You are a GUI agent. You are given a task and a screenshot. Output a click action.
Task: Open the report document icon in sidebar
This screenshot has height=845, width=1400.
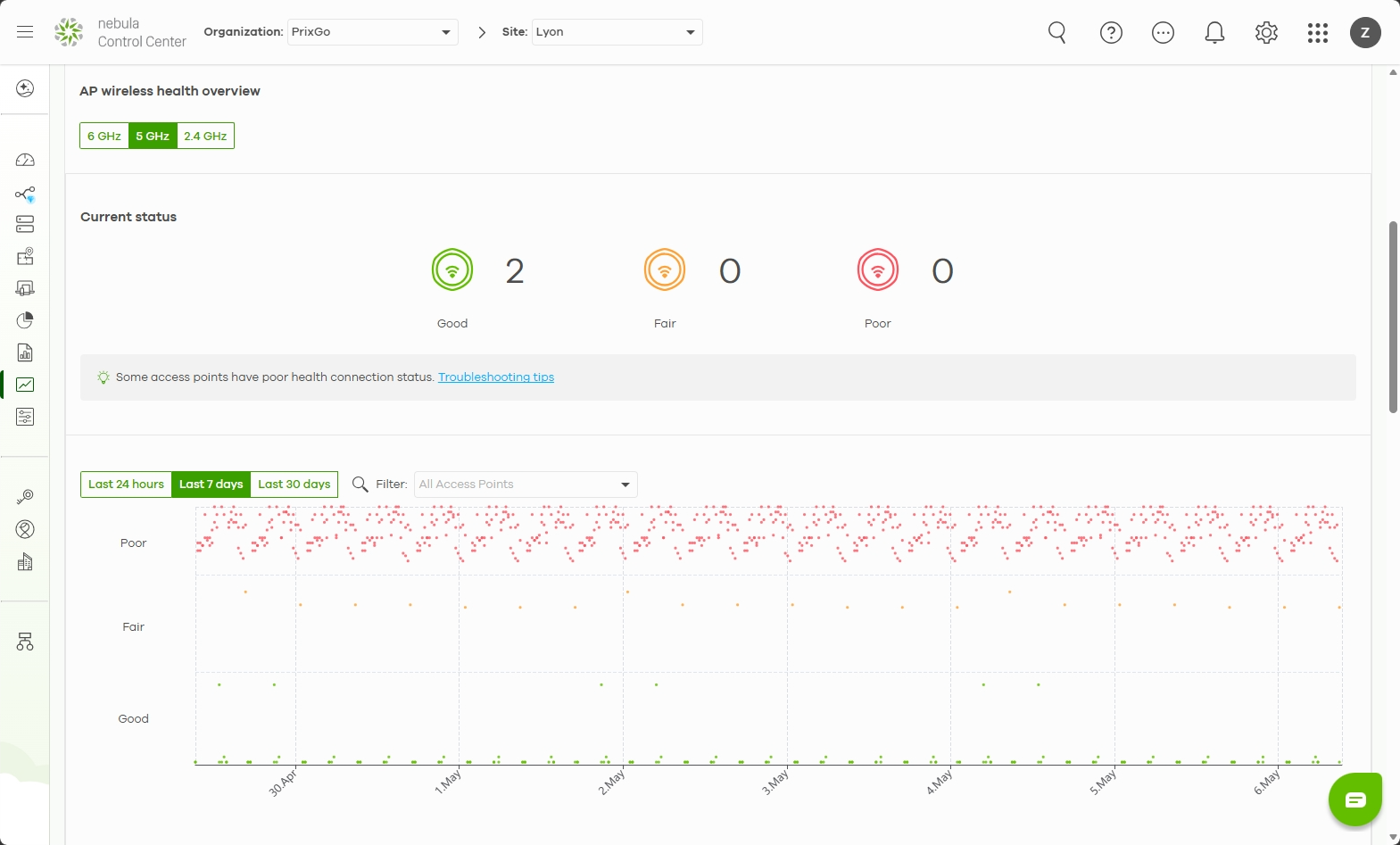tap(25, 352)
